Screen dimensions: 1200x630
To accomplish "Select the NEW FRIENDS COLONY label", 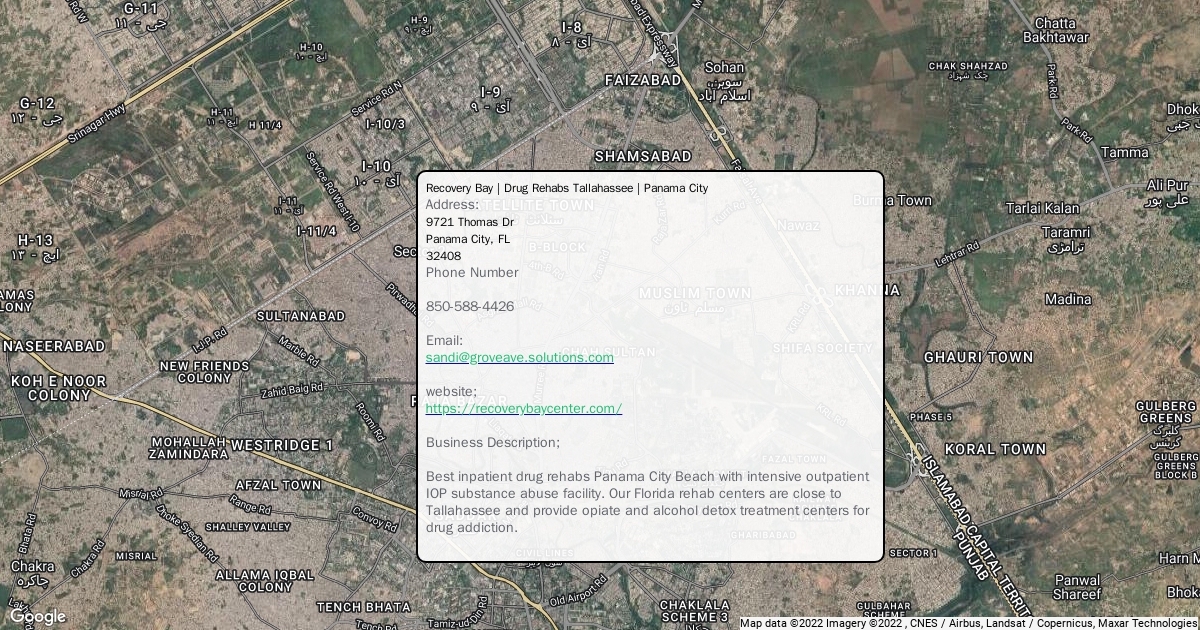I will click(204, 372).
